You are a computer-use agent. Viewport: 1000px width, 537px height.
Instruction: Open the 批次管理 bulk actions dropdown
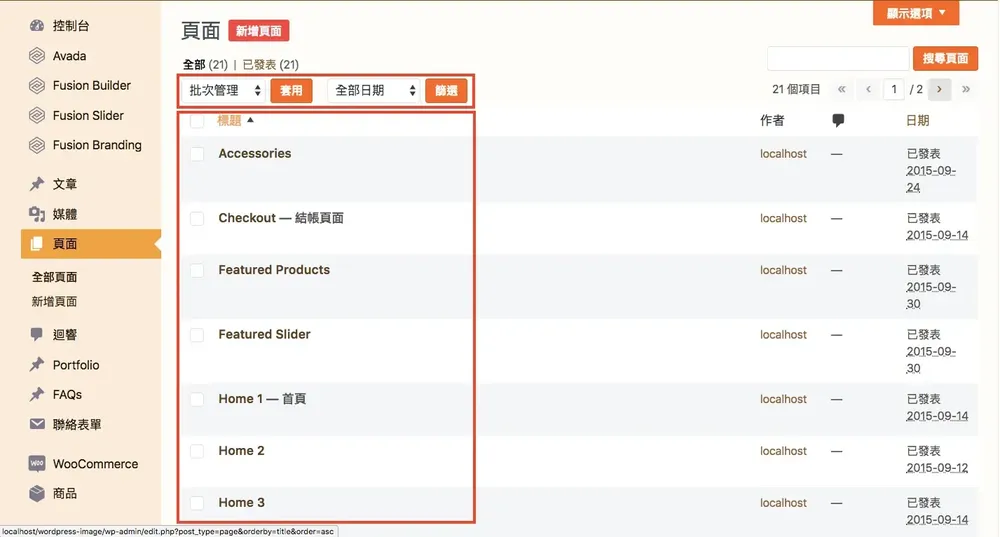pos(224,90)
